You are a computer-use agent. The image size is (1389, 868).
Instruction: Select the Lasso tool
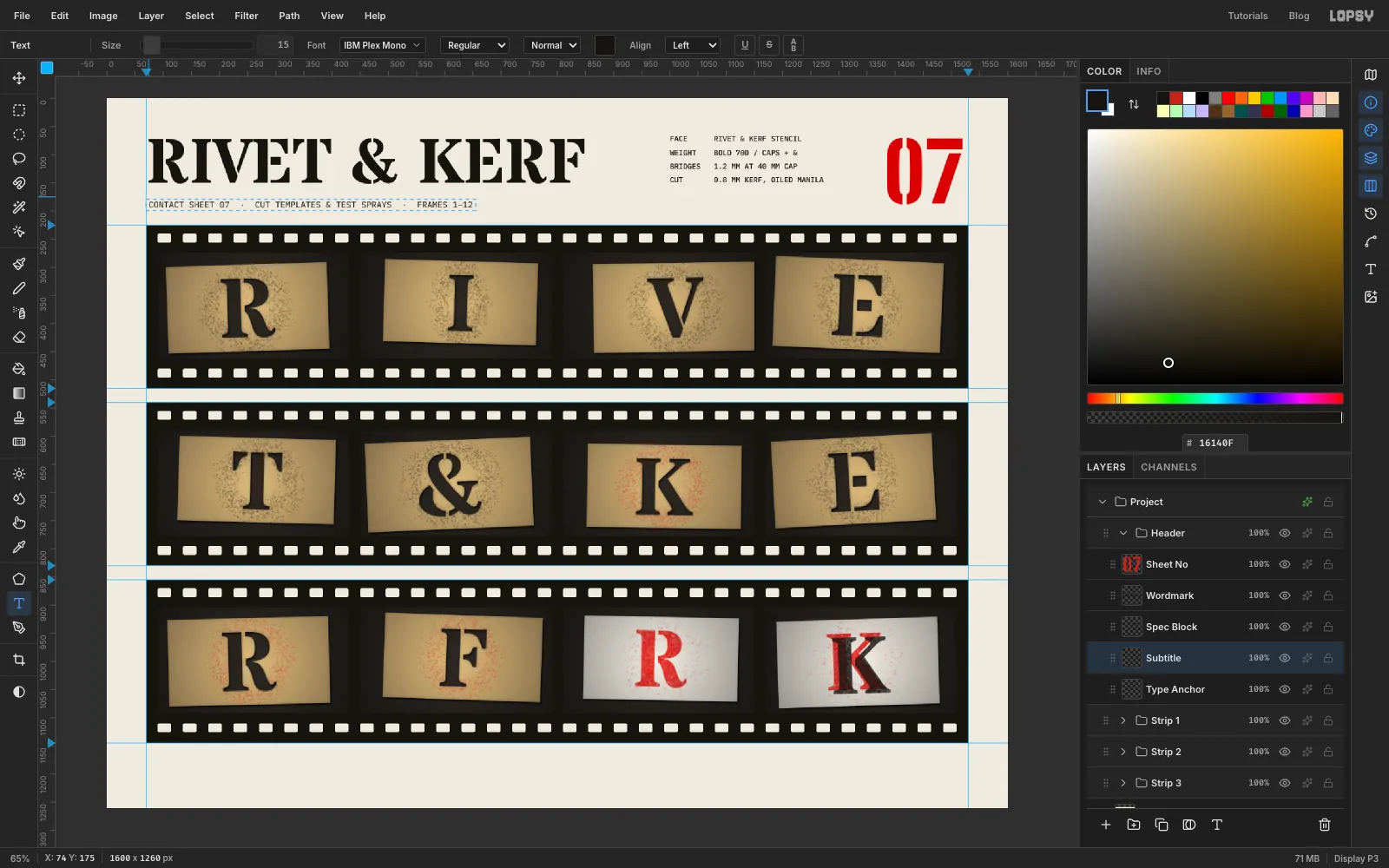click(19, 159)
